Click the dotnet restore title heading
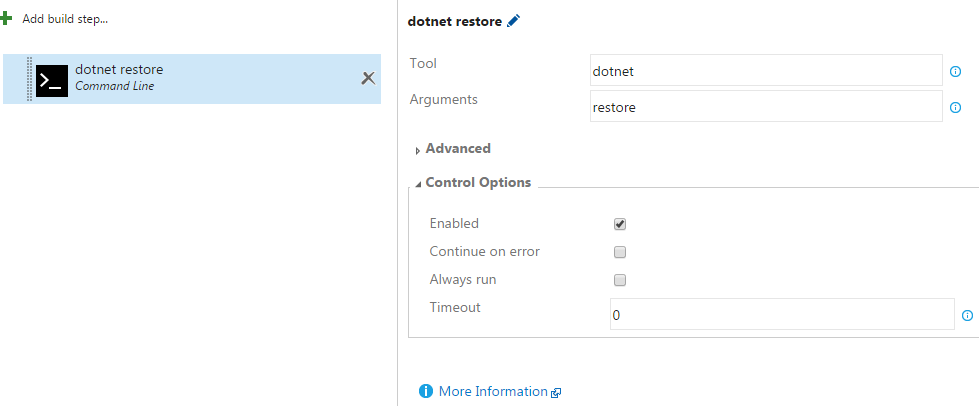The image size is (979, 406). coord(455,21)
